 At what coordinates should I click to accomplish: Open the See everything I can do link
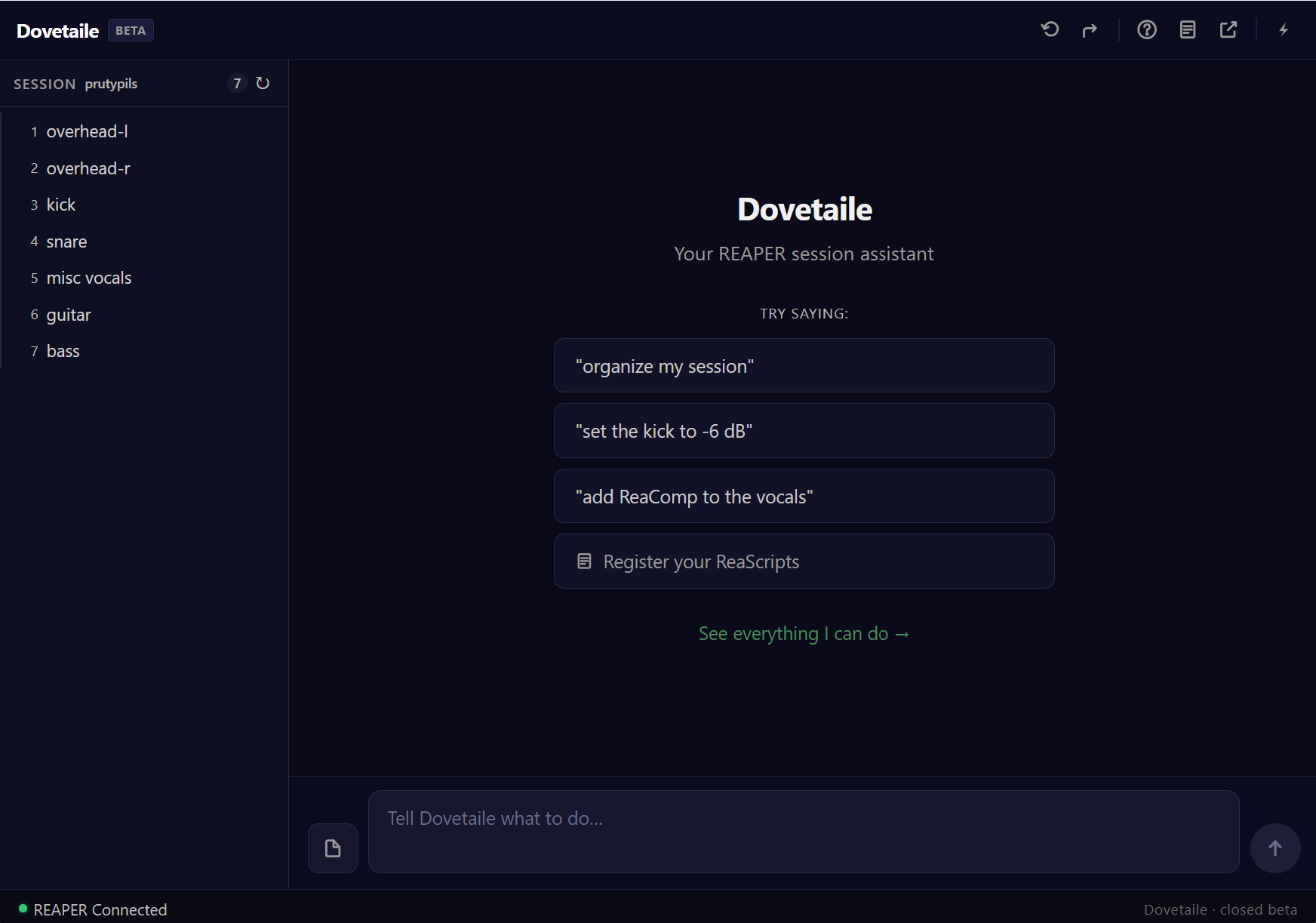point(804,633)
